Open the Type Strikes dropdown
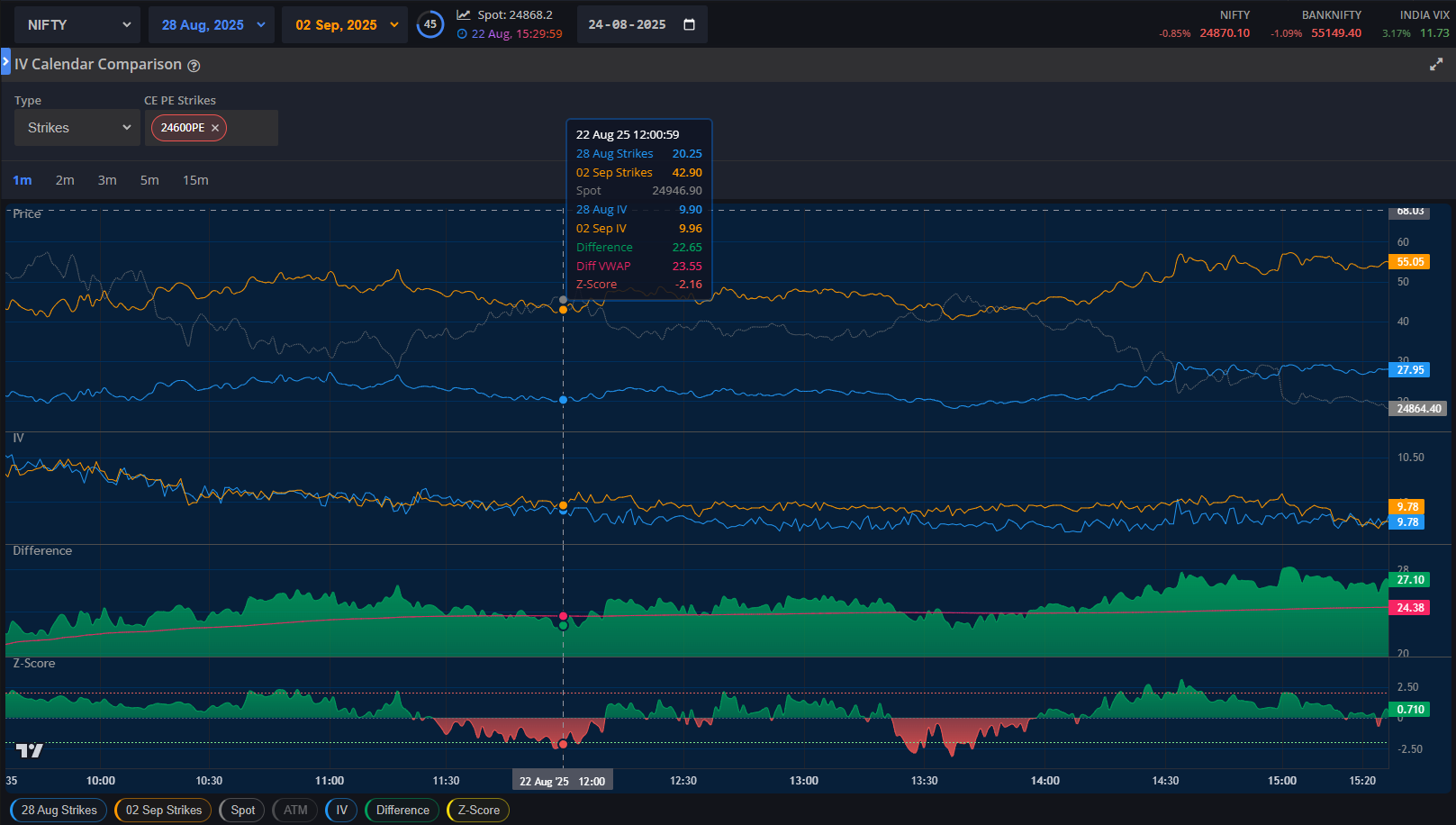 click(x=77, y=128)
